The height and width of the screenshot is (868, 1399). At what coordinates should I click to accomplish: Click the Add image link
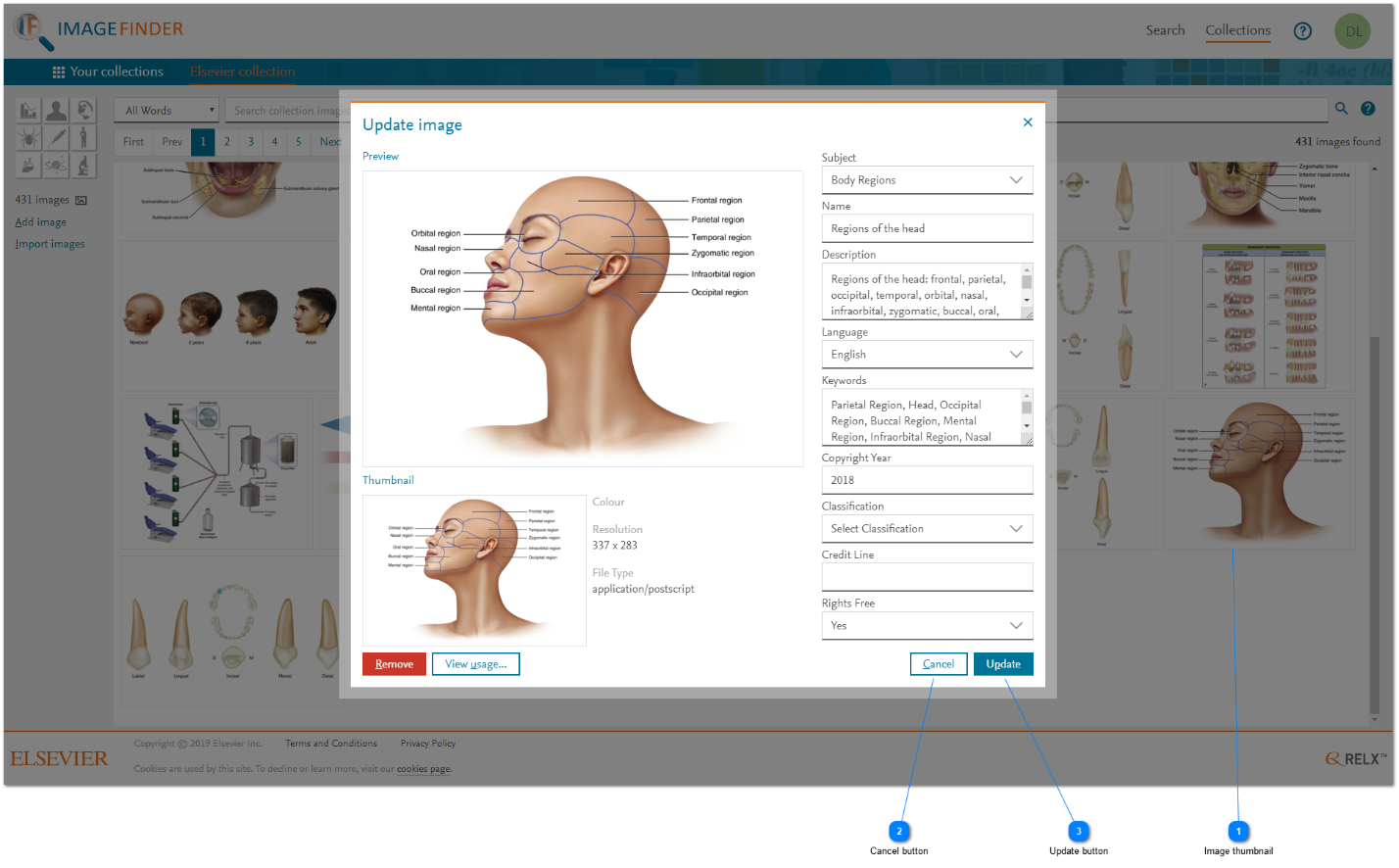[40, 222]
